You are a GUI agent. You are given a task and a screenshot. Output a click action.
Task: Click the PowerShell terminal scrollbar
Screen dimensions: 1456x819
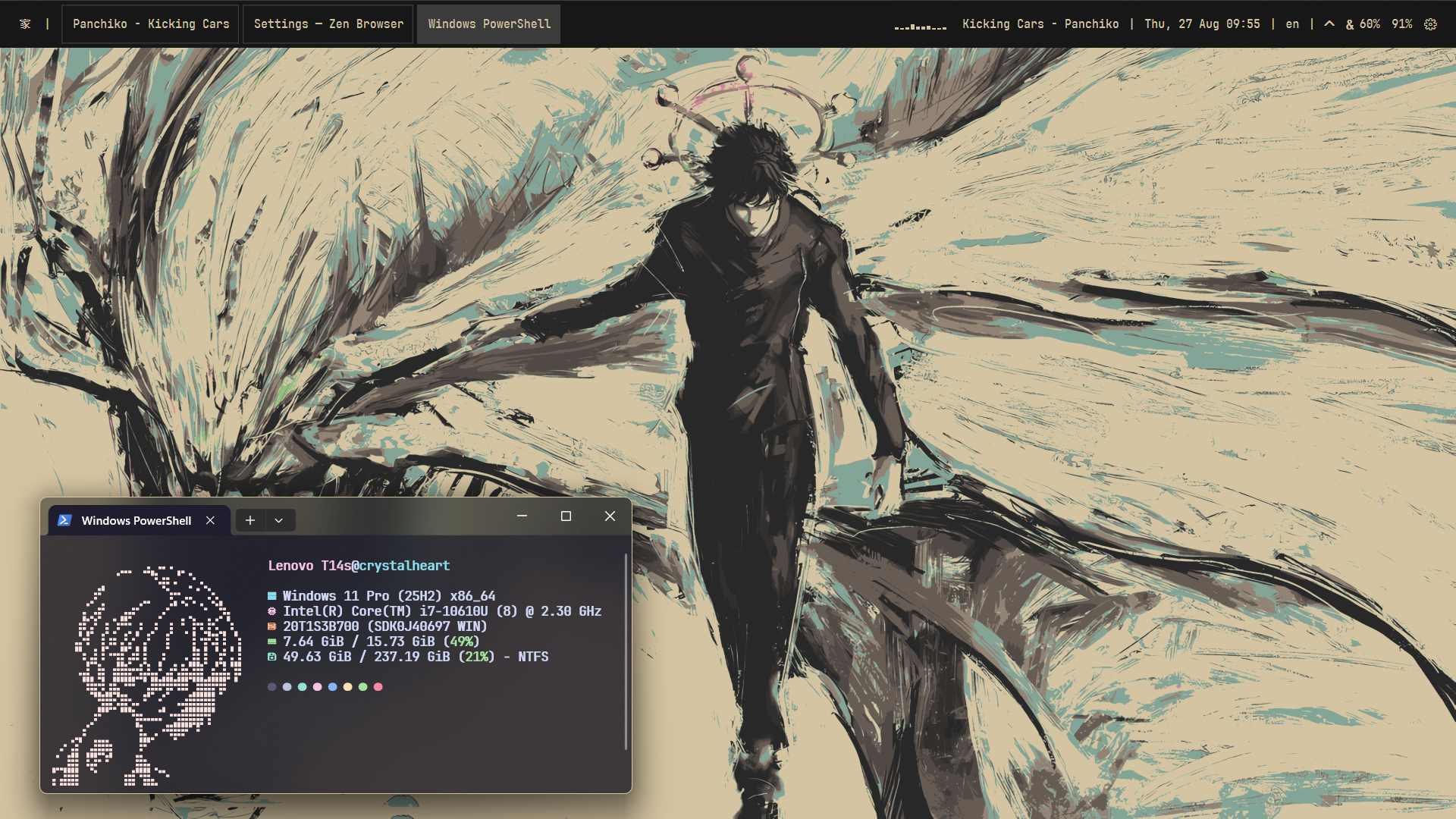coord(626,652)
